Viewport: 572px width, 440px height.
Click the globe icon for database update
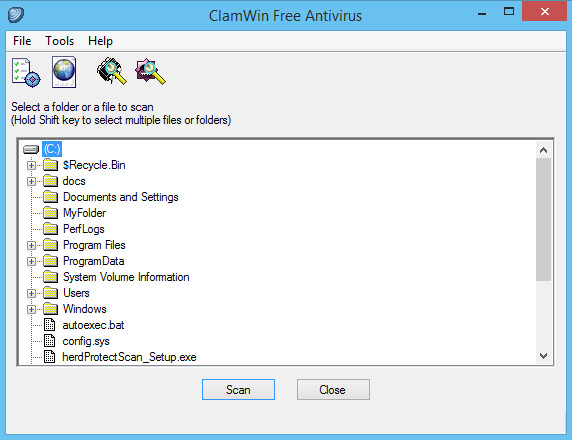pyautogui.click(x=64, y=72)
